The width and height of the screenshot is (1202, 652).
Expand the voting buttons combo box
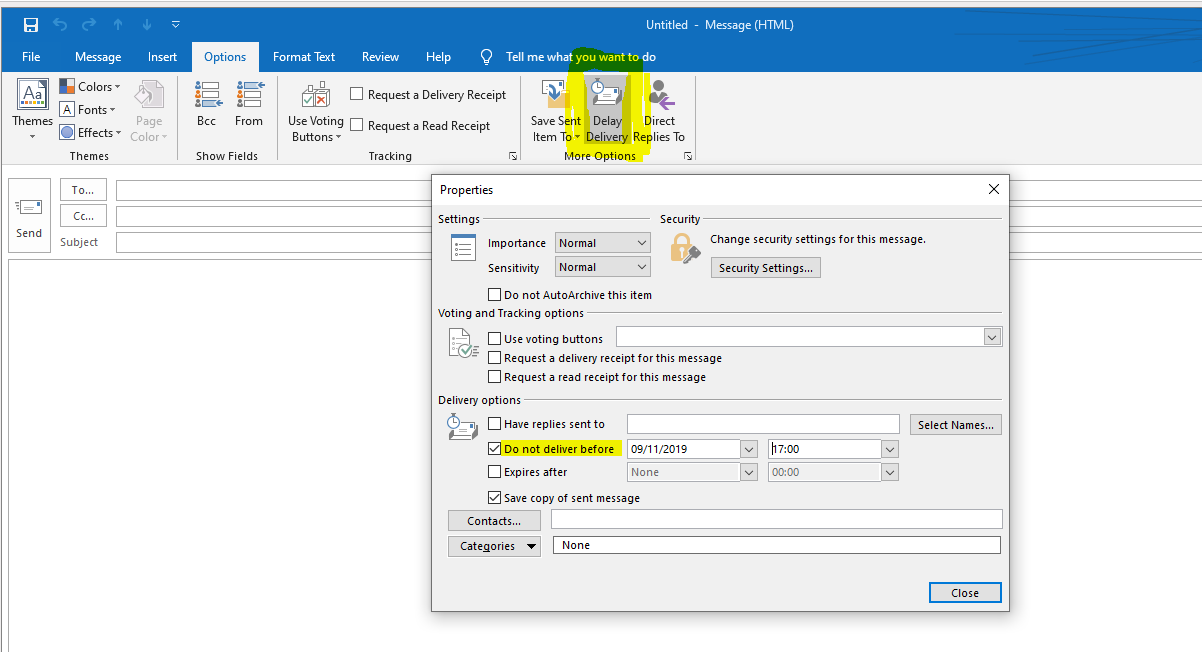click(x=992, y=337)
